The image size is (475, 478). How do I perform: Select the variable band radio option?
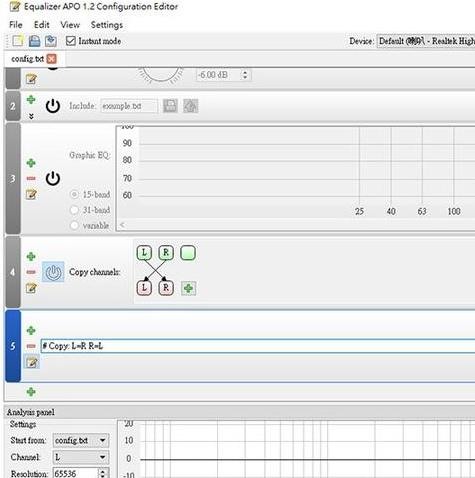tap(74, 226)
